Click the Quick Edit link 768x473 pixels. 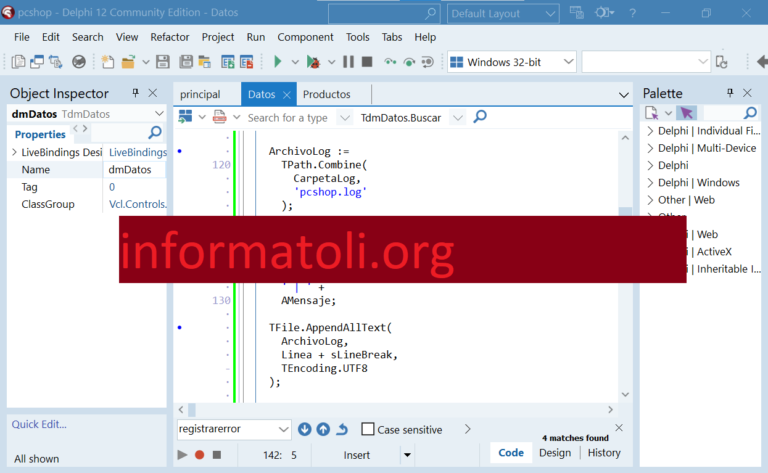[x=39, y=424]
